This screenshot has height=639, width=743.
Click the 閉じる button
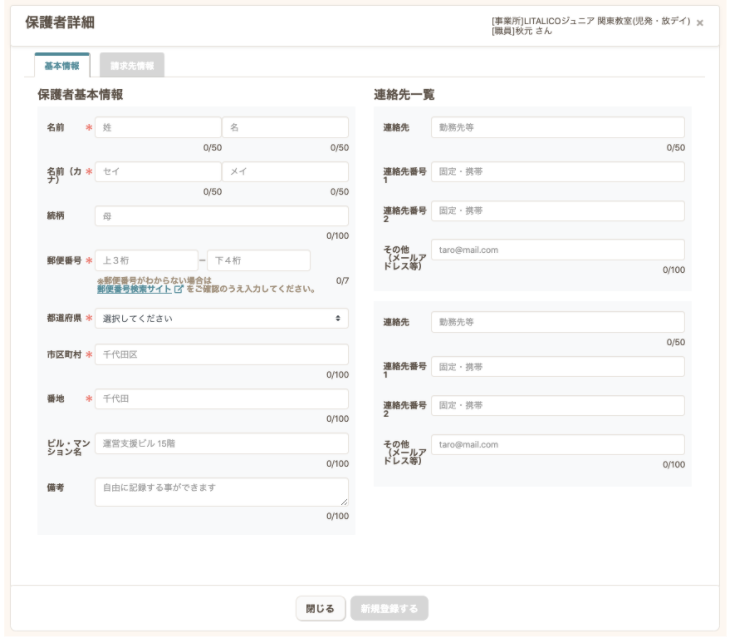320,608
